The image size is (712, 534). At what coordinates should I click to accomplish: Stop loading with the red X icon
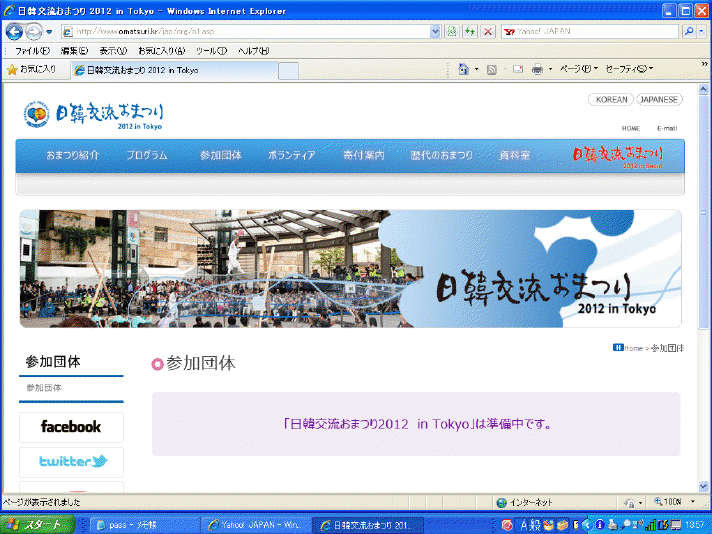click(488, 31)
